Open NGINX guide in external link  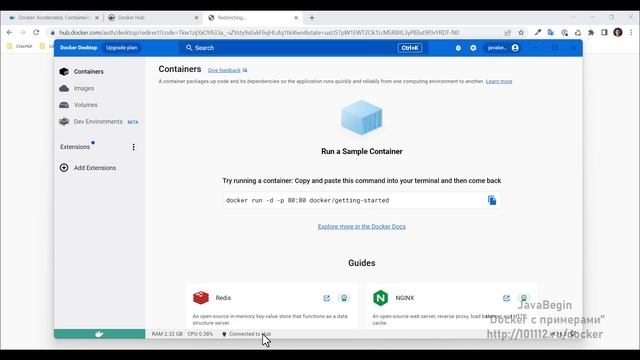click(x=506, y=298)
